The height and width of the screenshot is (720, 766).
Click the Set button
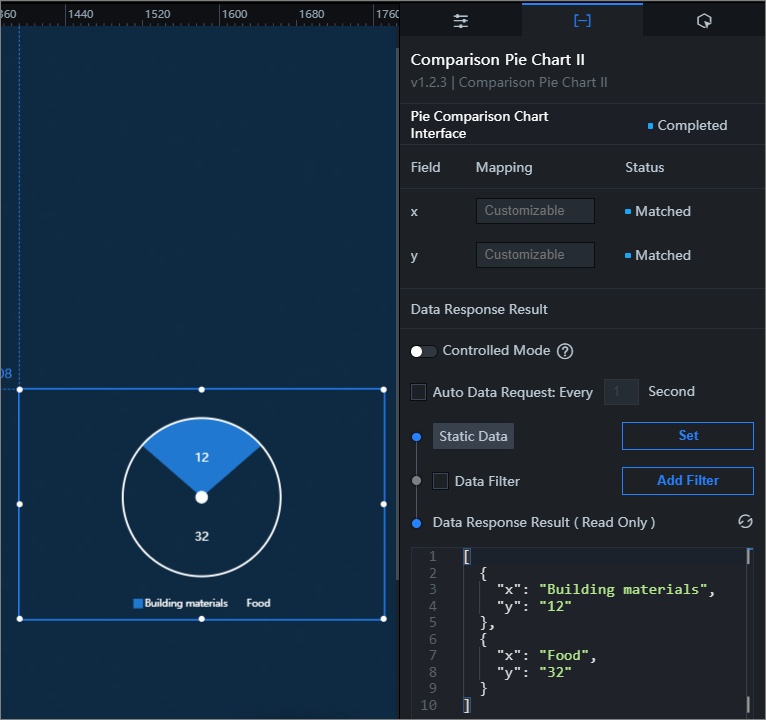point(687,436)
